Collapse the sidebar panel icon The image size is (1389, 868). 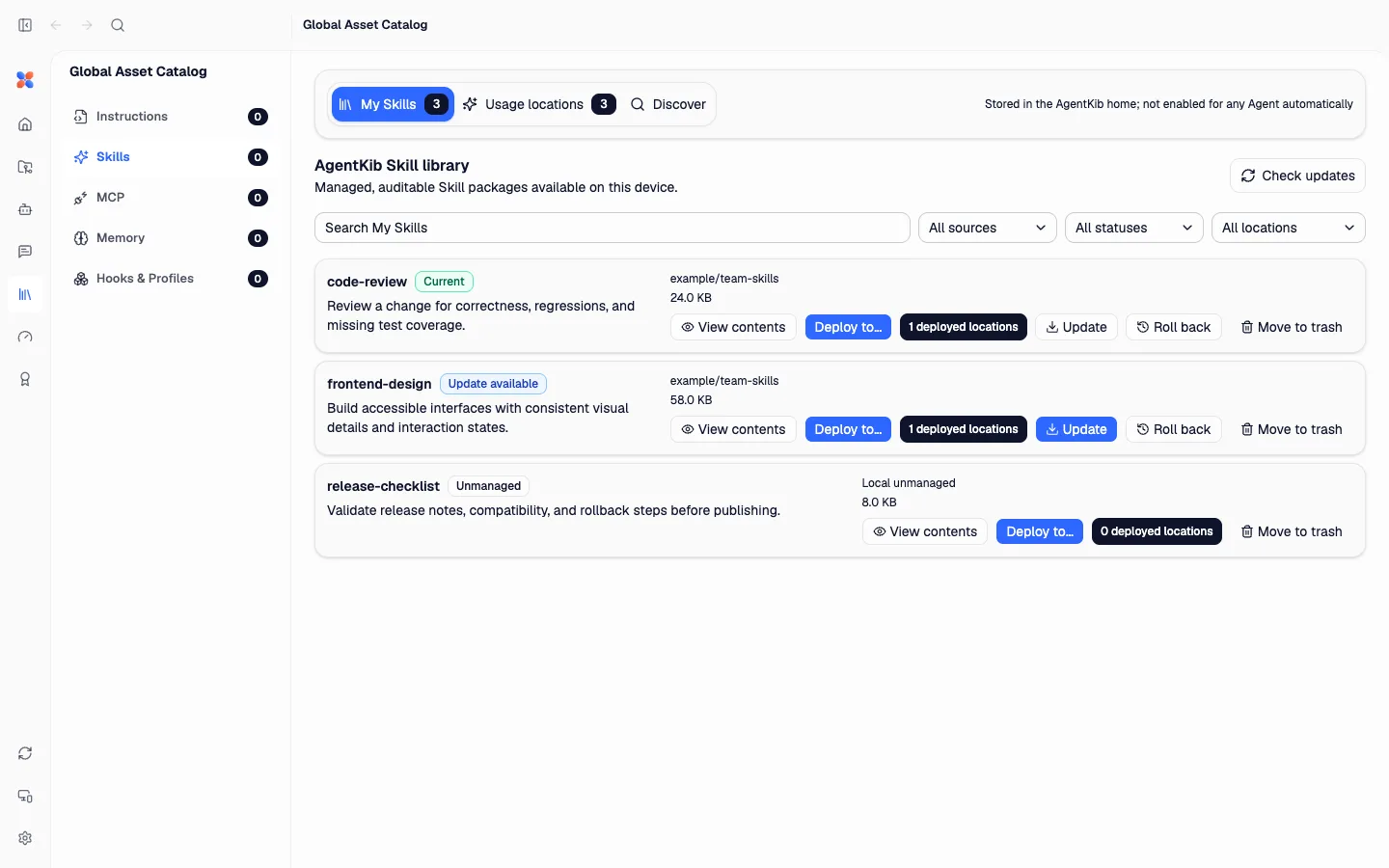[x=25, y=25]
